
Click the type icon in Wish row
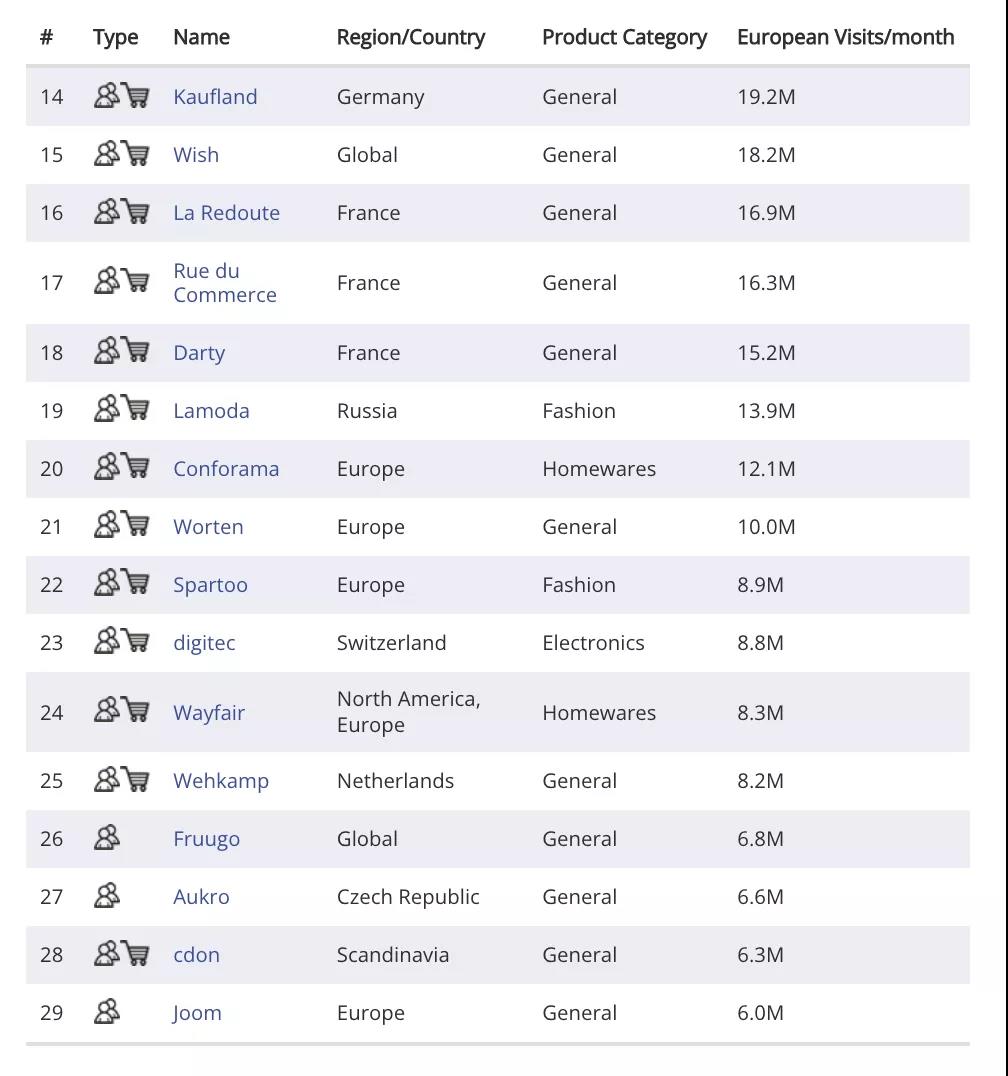(x=121, y=154)
